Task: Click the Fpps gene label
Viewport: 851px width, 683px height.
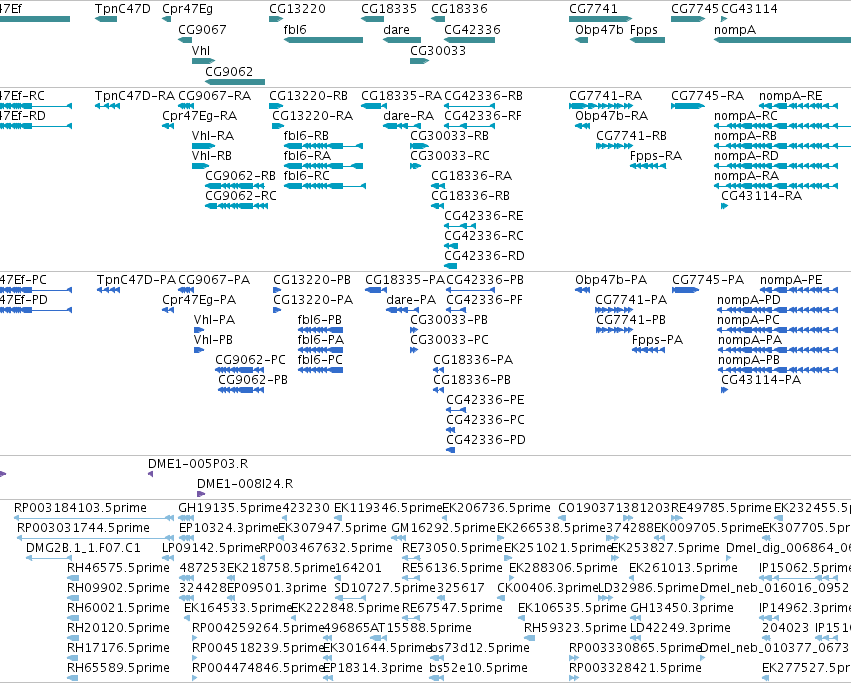Action: pyautogui.click(x=644, y=29)
